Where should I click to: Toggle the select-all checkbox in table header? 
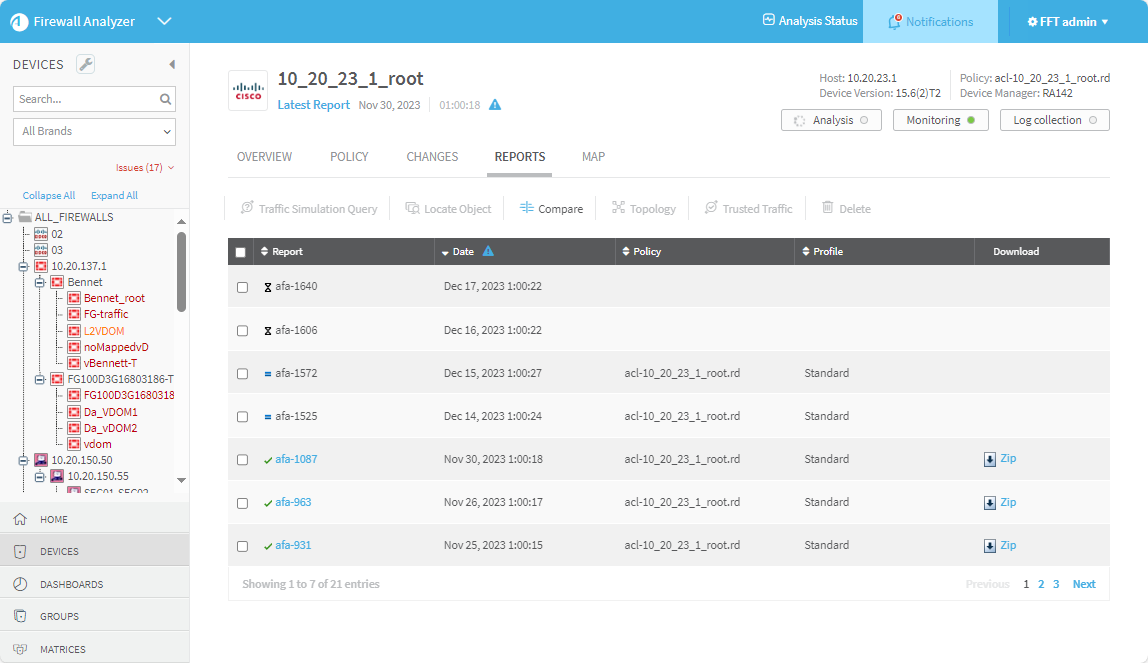(x=240, y=253)
